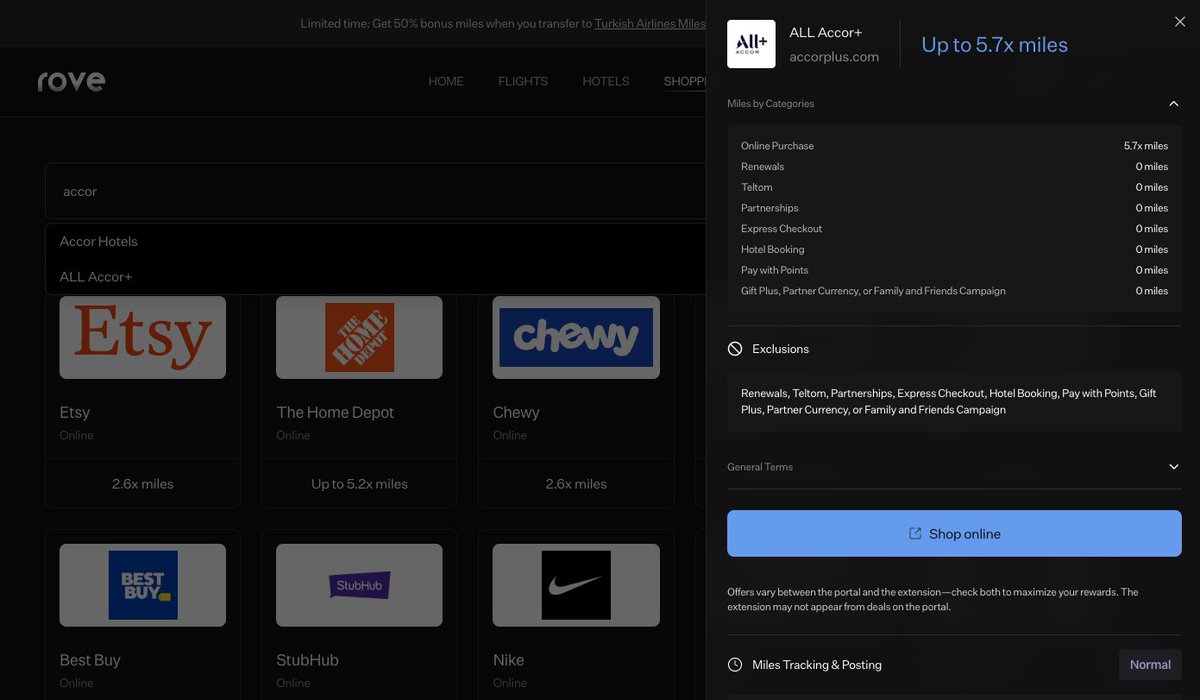Open the Best Buy logo thumbnail
This screenshot has width=1200, height=700.
click(x=142, y=585)
